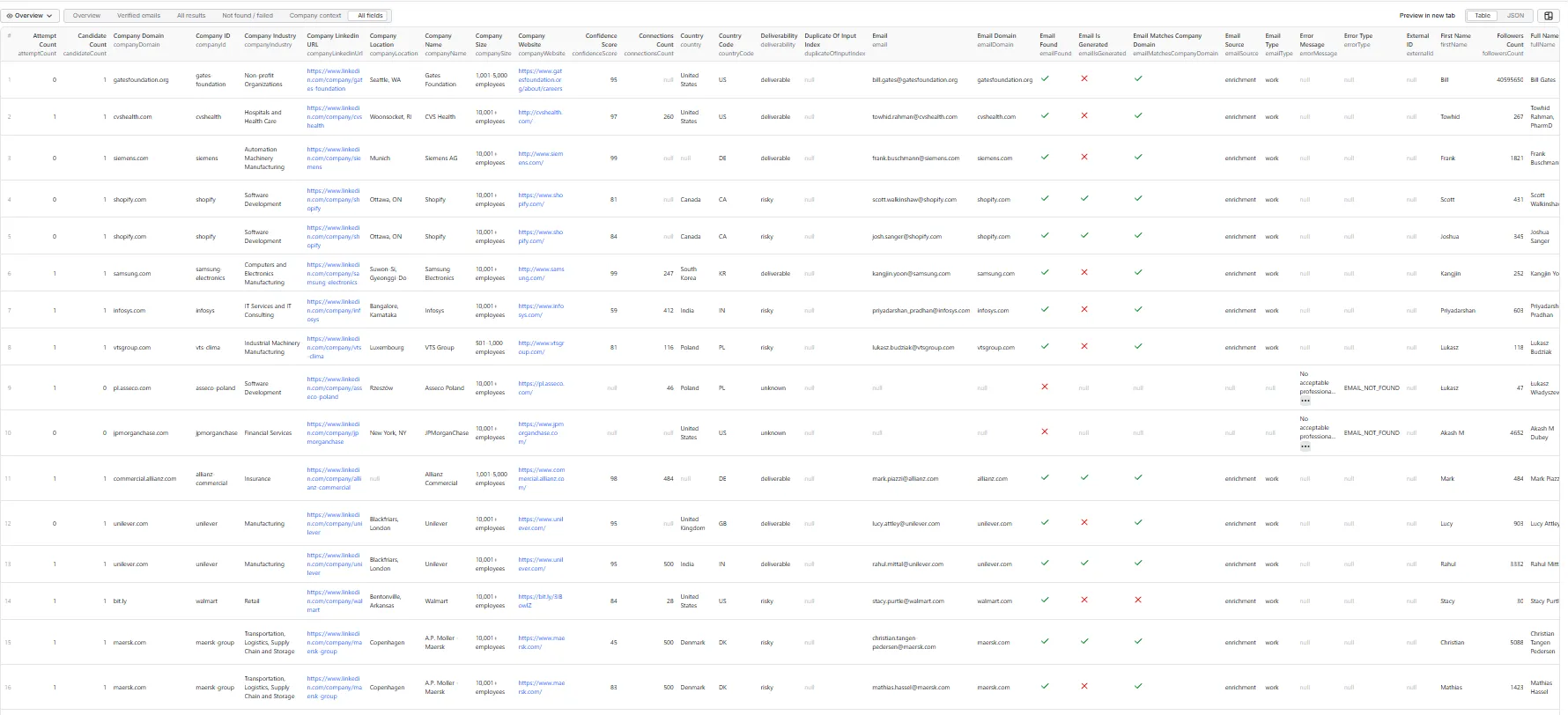Open Samsung Electronics LinkedIn URL link
The image size is (1568, 715).
coord(335,273)
